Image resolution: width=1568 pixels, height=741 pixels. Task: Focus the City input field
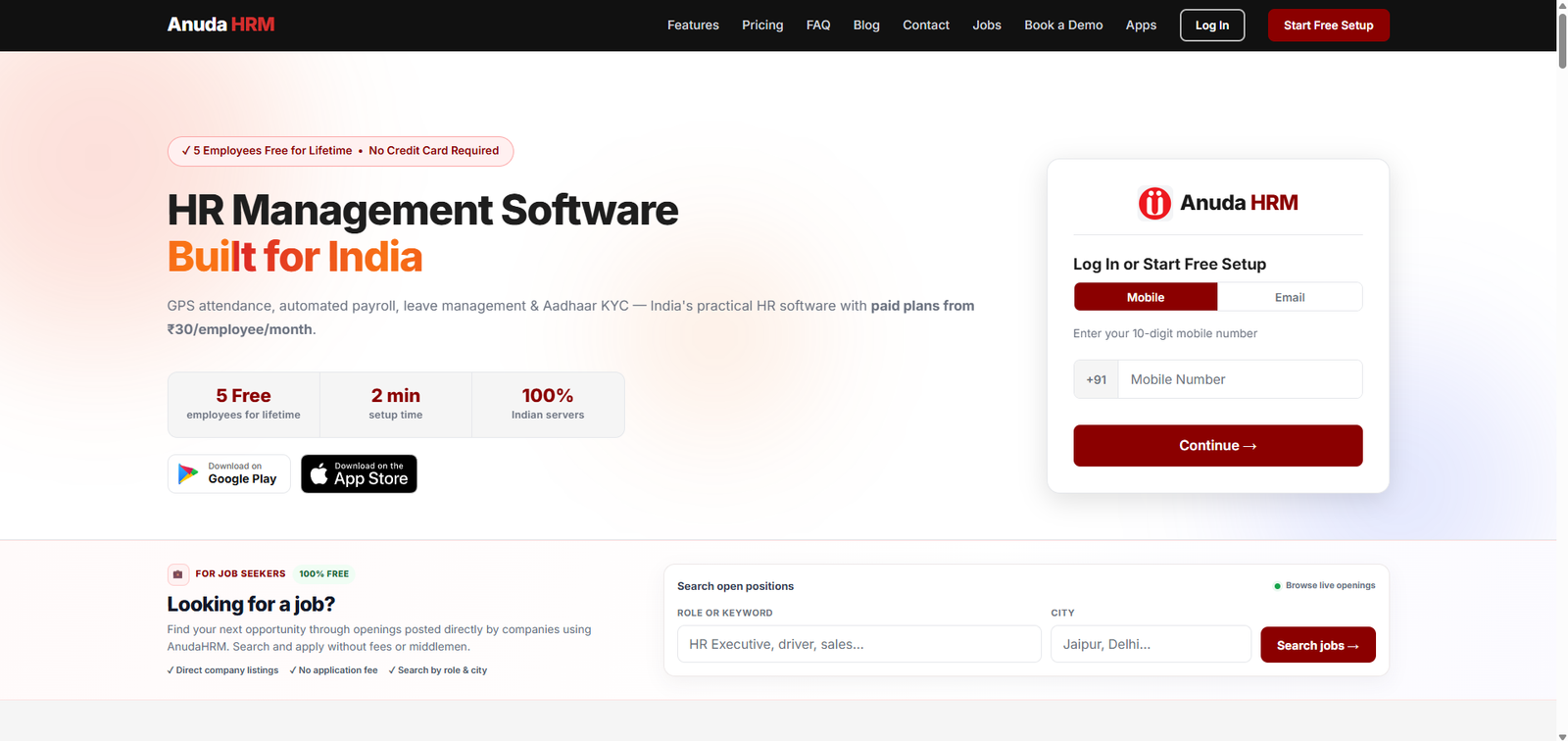pos(1151,644)
